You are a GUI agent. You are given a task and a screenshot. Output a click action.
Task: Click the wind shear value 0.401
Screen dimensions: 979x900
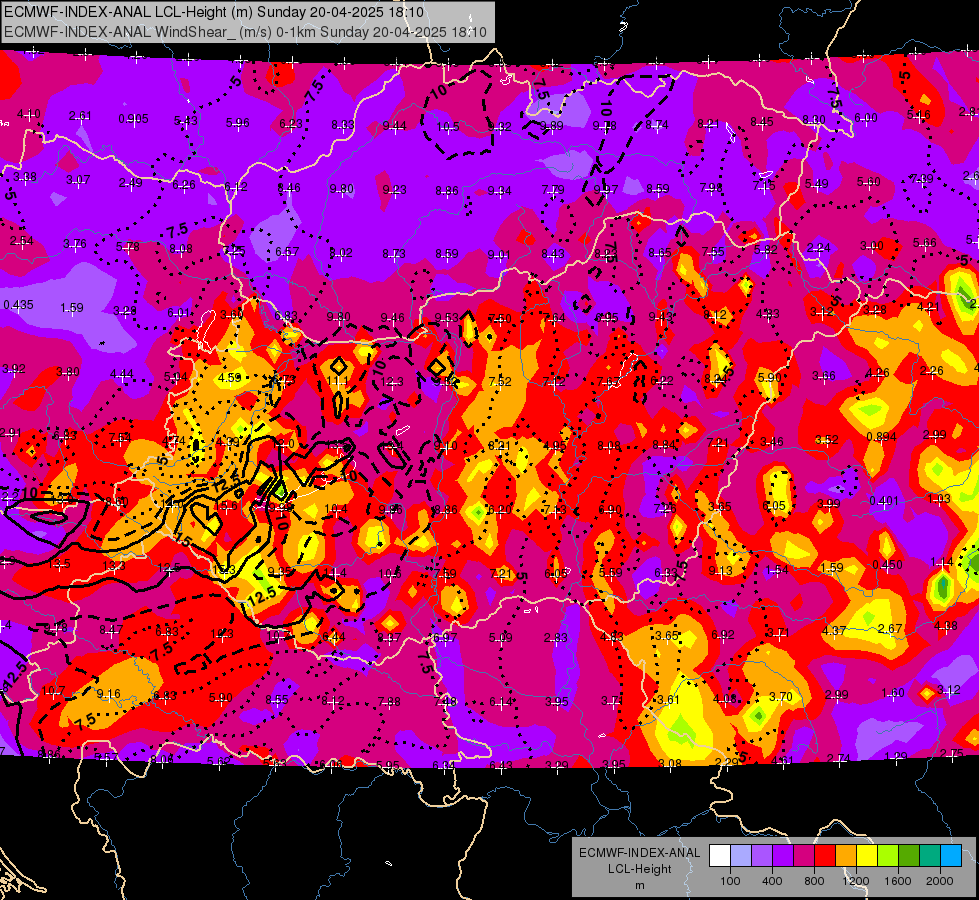(883, 501)
